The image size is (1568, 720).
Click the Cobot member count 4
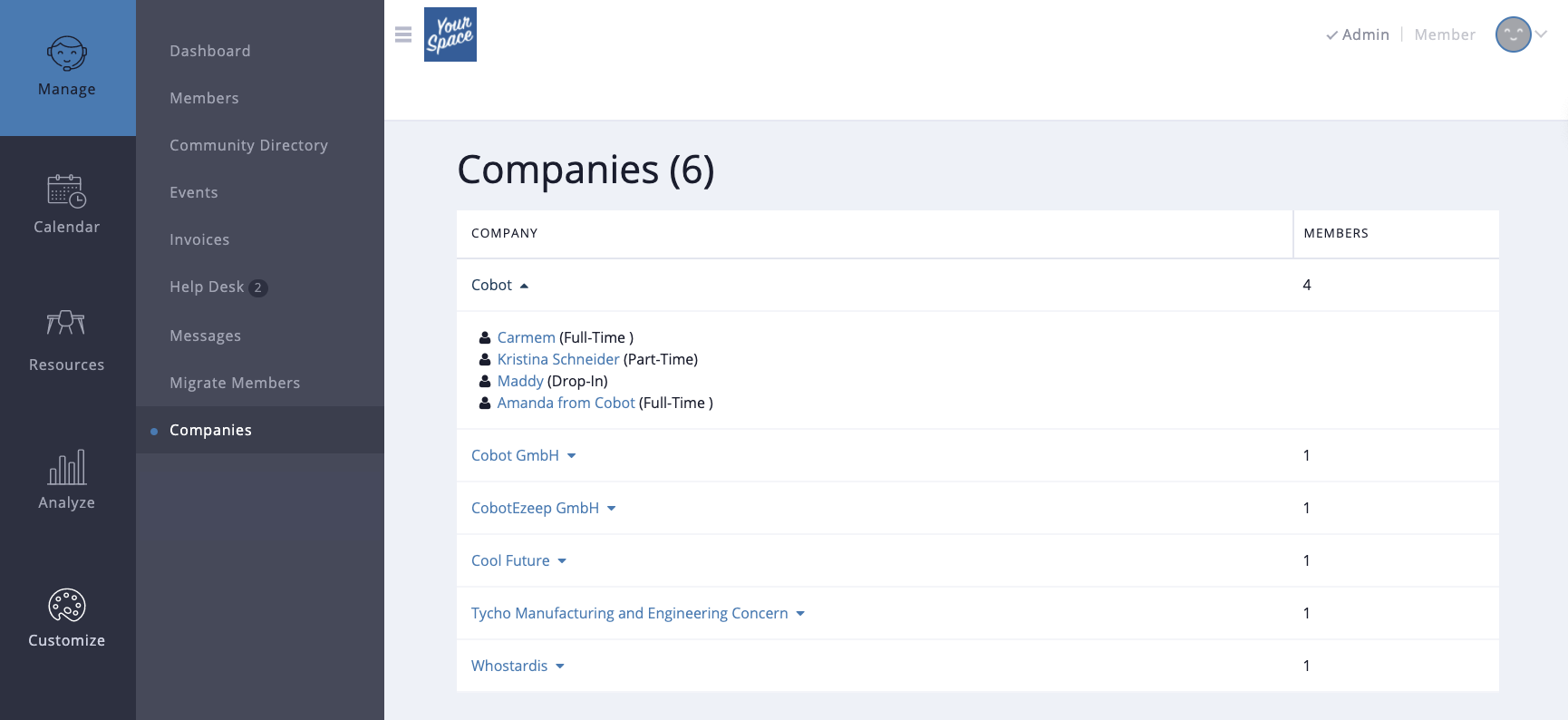click(1307, 285)
